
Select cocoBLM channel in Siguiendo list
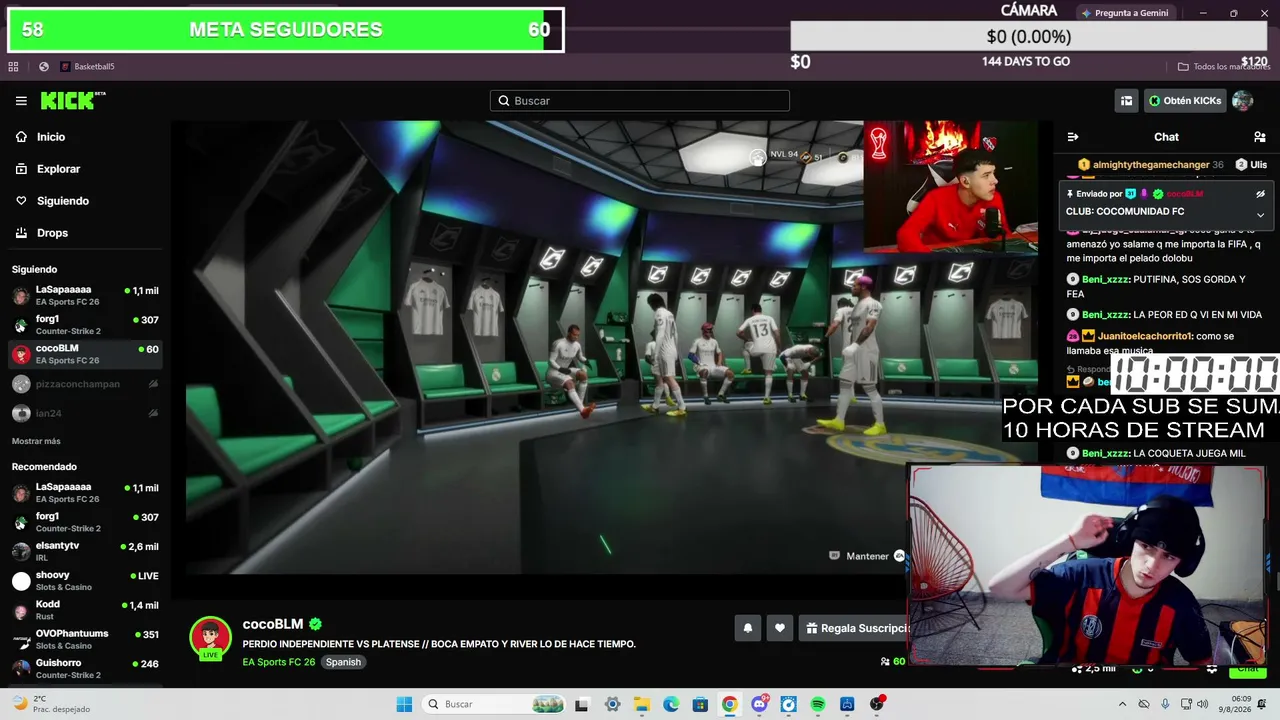pos(85,354)
